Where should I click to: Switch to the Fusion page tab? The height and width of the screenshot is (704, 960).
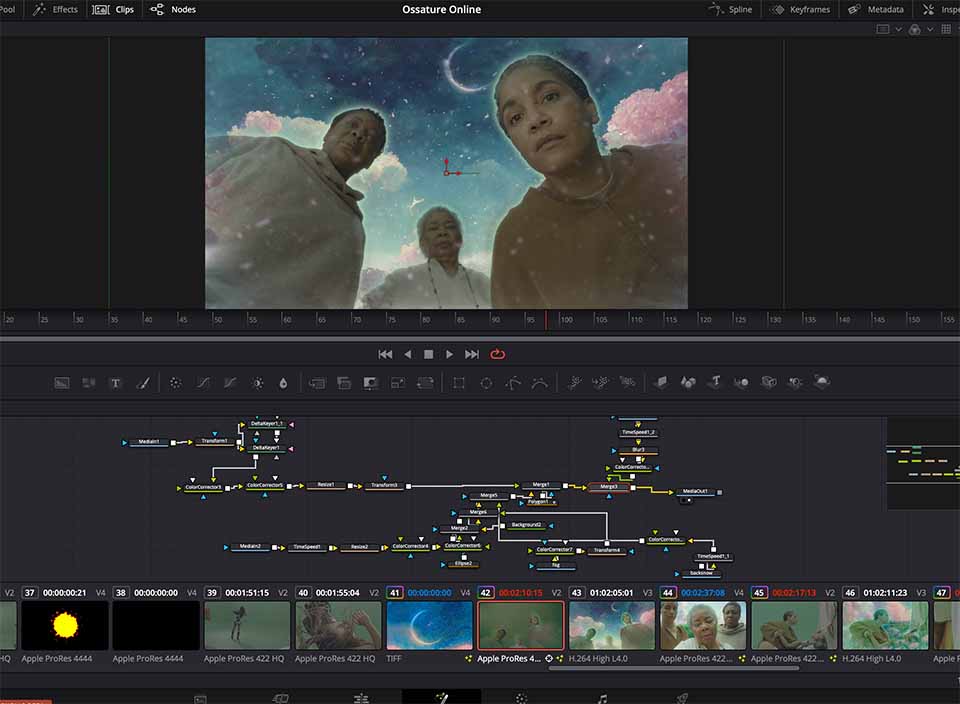point(441,697)
